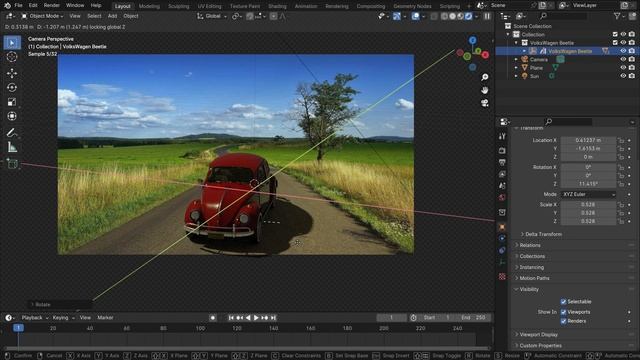The width and height of the screenshot is (640, 360).
Task: Click the outliner filter funnel icon
Action: [x=617, y=16]
